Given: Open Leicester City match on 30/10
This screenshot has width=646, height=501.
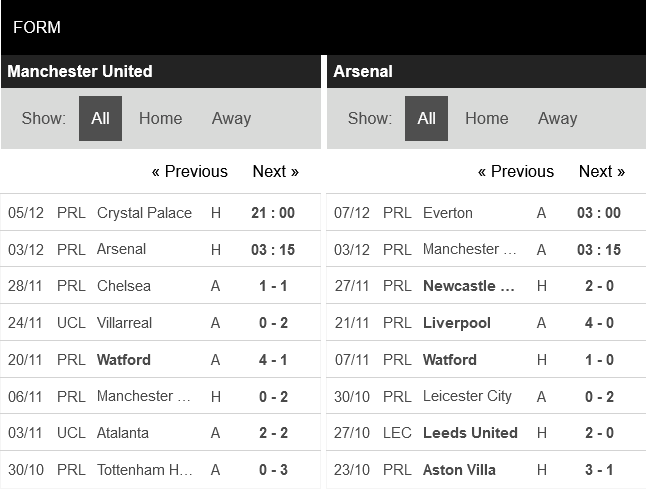Looking at the screenshot, I should (467, 396).
